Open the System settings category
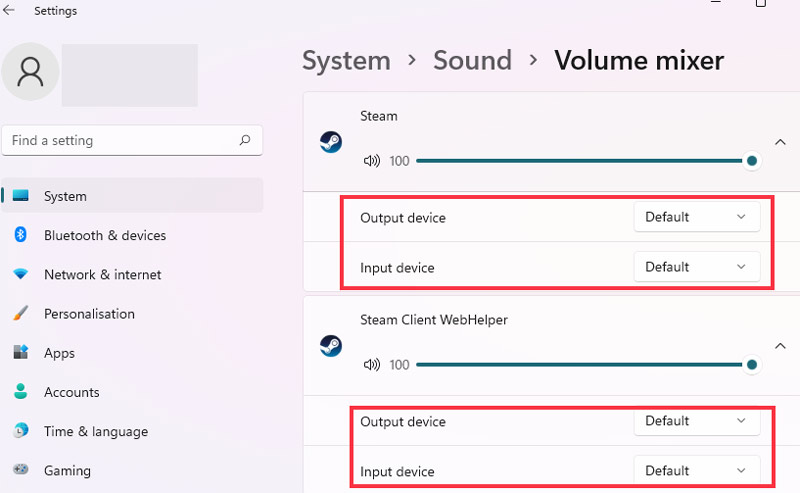The image size is (800, 493). [x=133, y=195]
